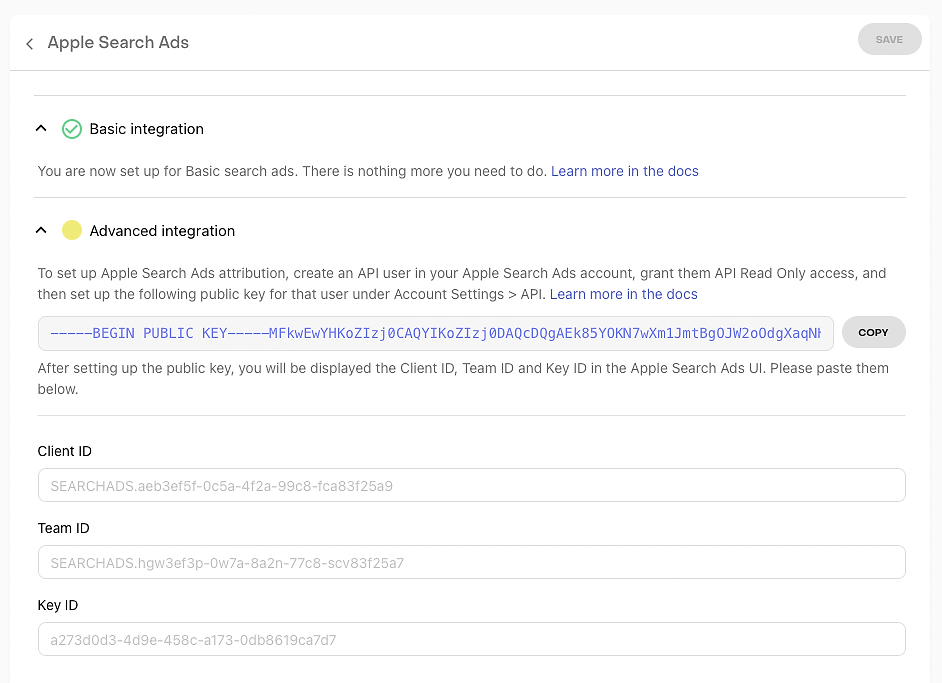
Task: Click the Basic integration heading
Action: [147, 129]
